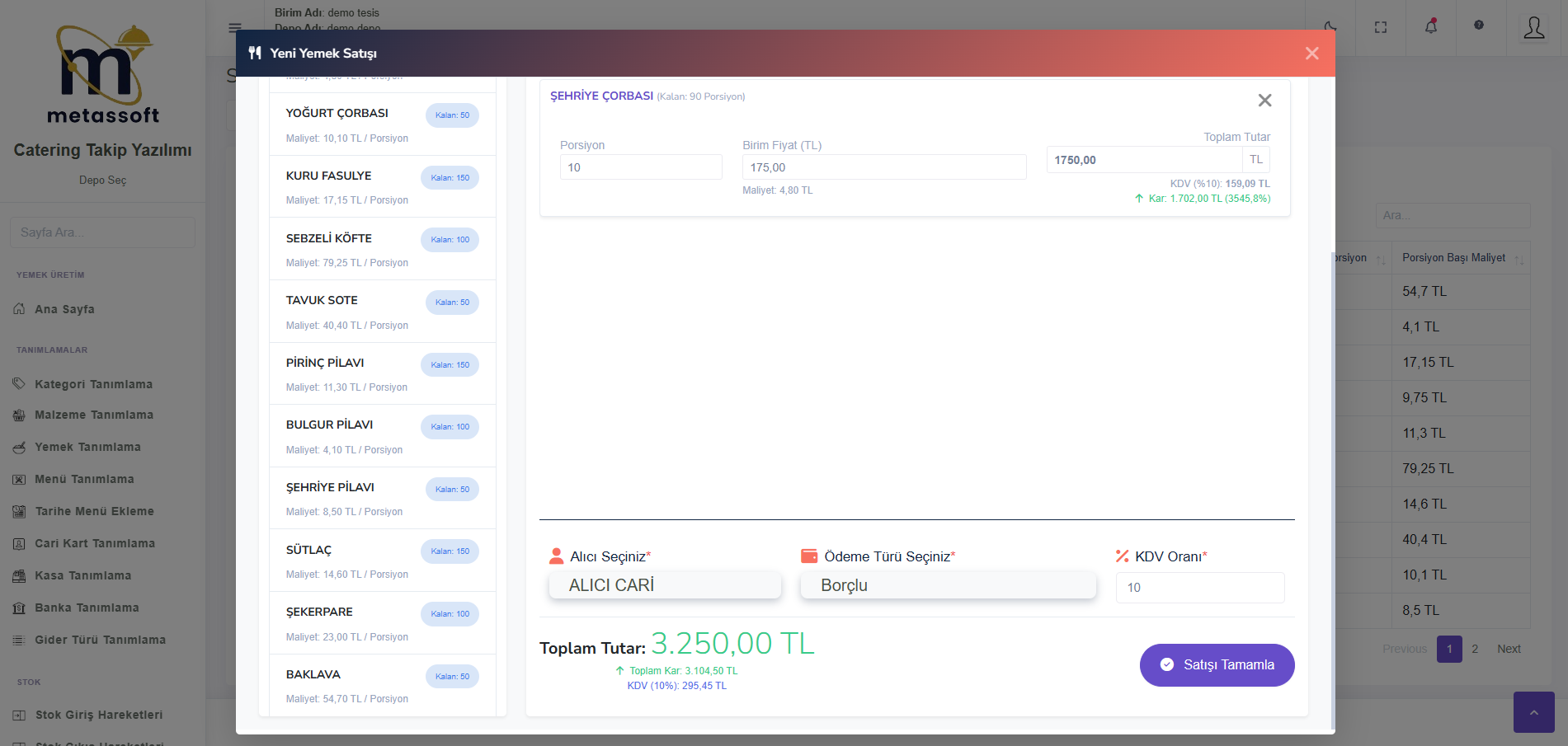Open the Alıcı Seçiniz dropdown
The width and height of the screenshot is (1568, 746).
click(x=665, y=585)
